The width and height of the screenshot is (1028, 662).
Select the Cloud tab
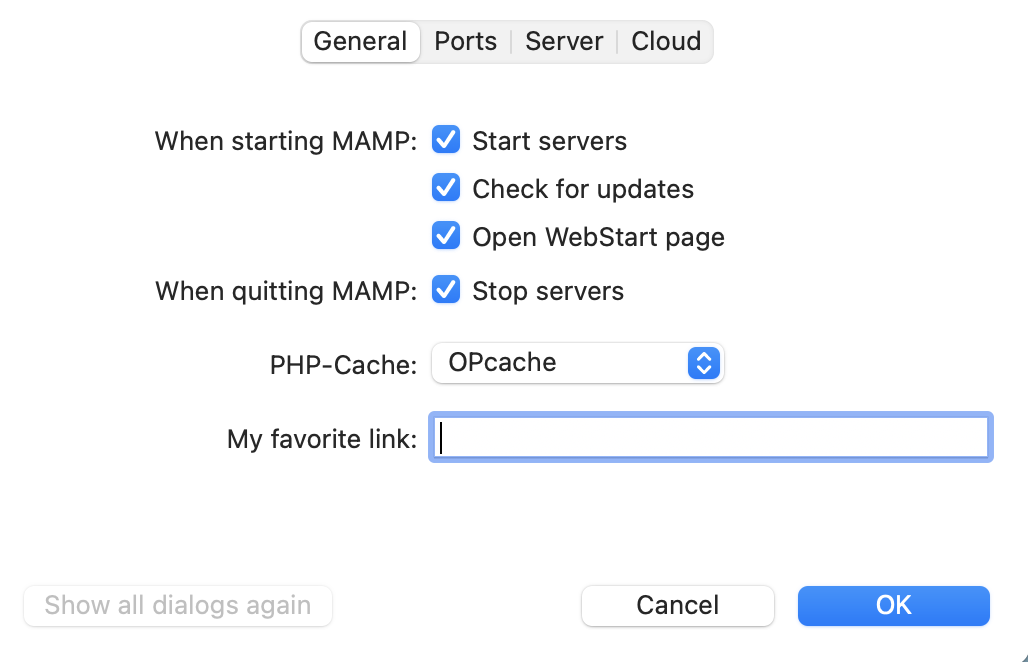point(665,41)
